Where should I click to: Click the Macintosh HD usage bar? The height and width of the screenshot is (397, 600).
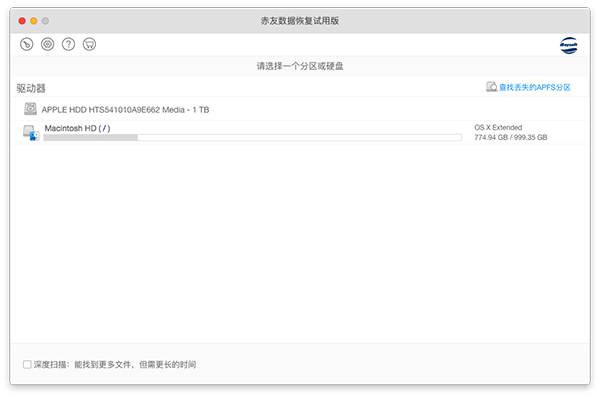(253, 138)
